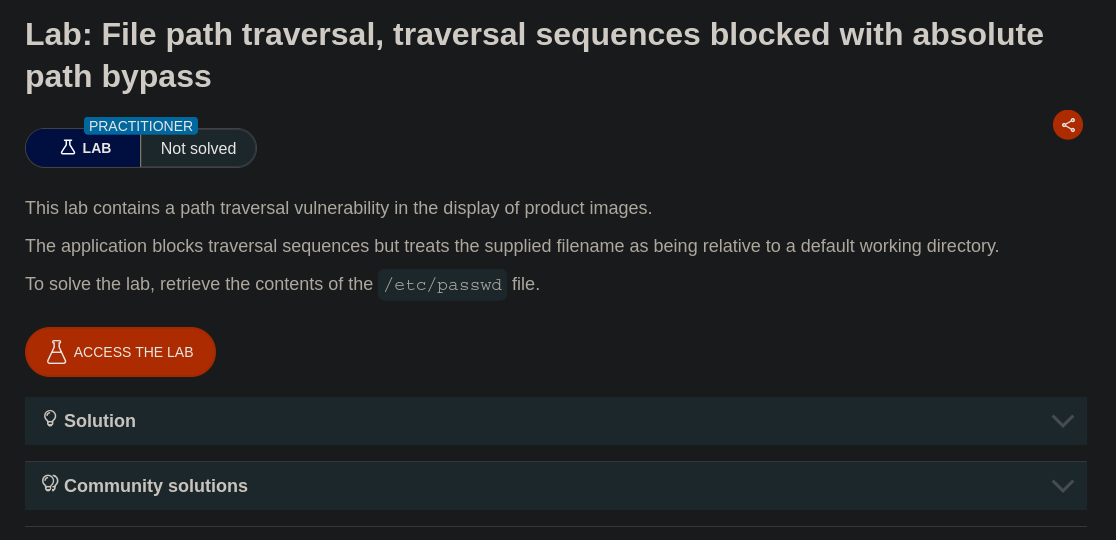Image resolution: width=1116 pixels, height=540 pixels.
Task: Click the lightbulb icon beside Solution
Action: (x=50, y=418)
